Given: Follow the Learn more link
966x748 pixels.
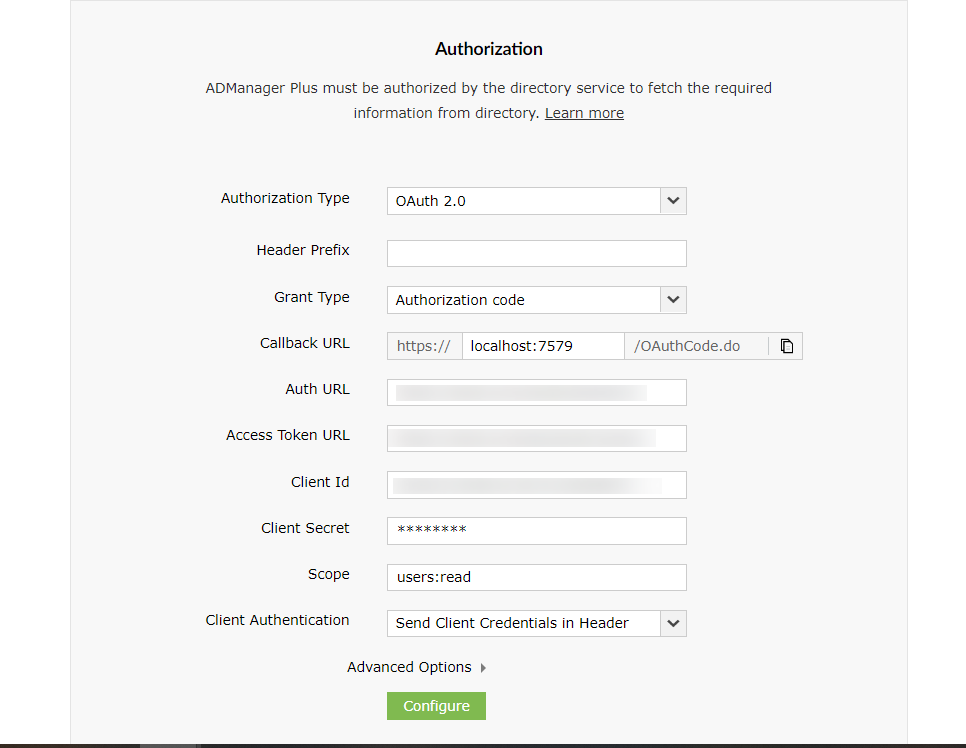Looking at the screenshot, I should [584, 113].
